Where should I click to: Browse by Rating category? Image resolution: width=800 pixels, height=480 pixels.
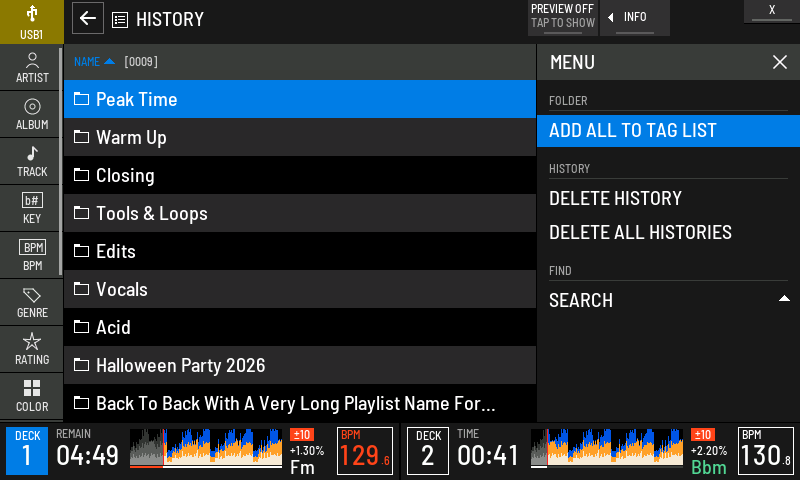[32, 349]
